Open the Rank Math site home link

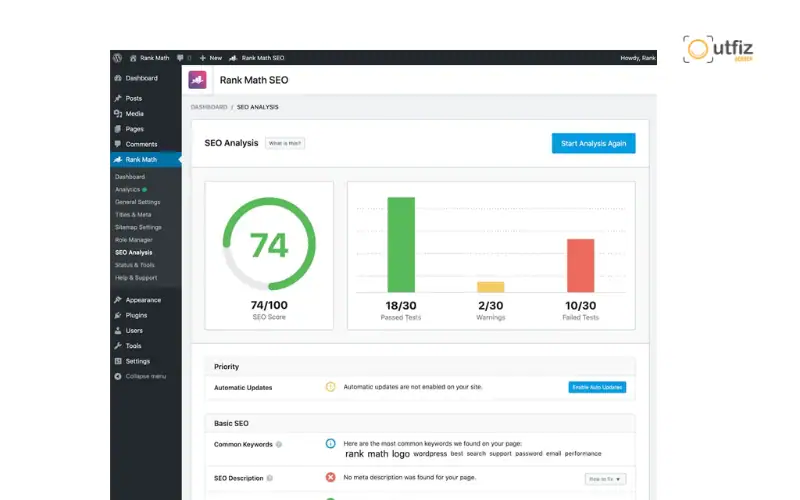pyautogui.click(x=149, y=58)
